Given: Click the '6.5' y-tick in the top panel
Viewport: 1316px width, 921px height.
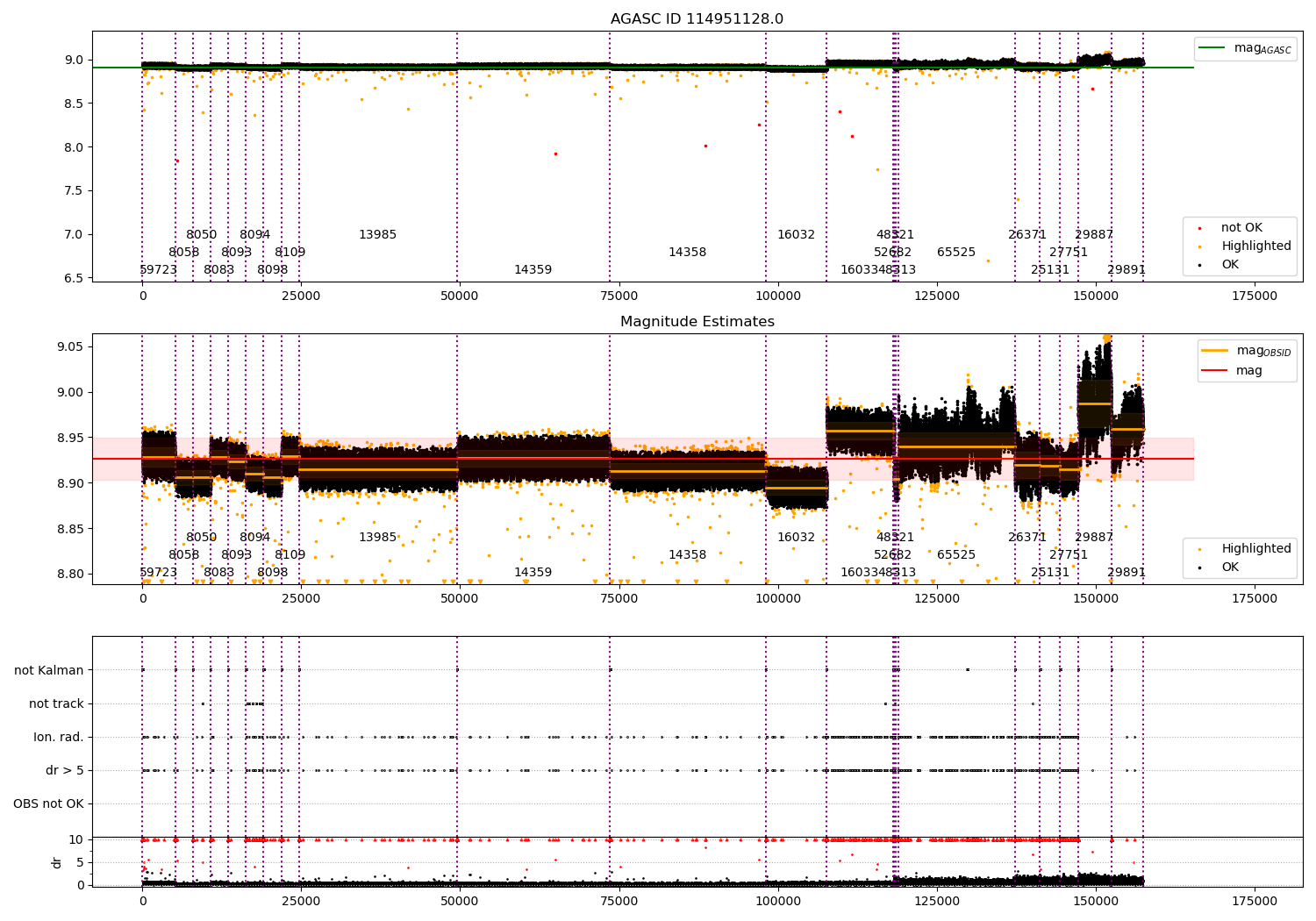Looking at the screenshot, I should (75, 278).
